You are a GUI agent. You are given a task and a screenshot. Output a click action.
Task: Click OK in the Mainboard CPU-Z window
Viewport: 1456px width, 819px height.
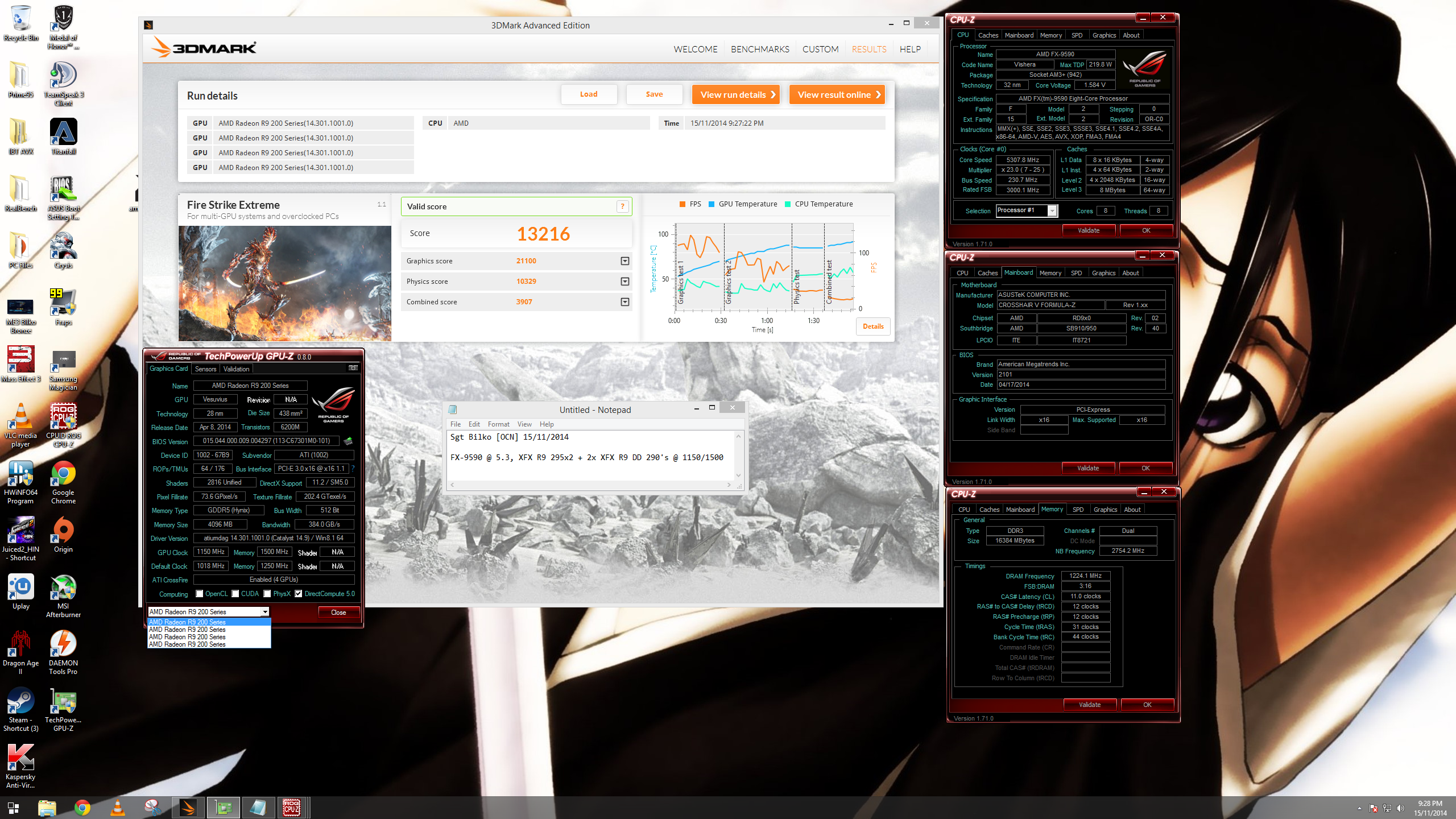click(1145, 468)
